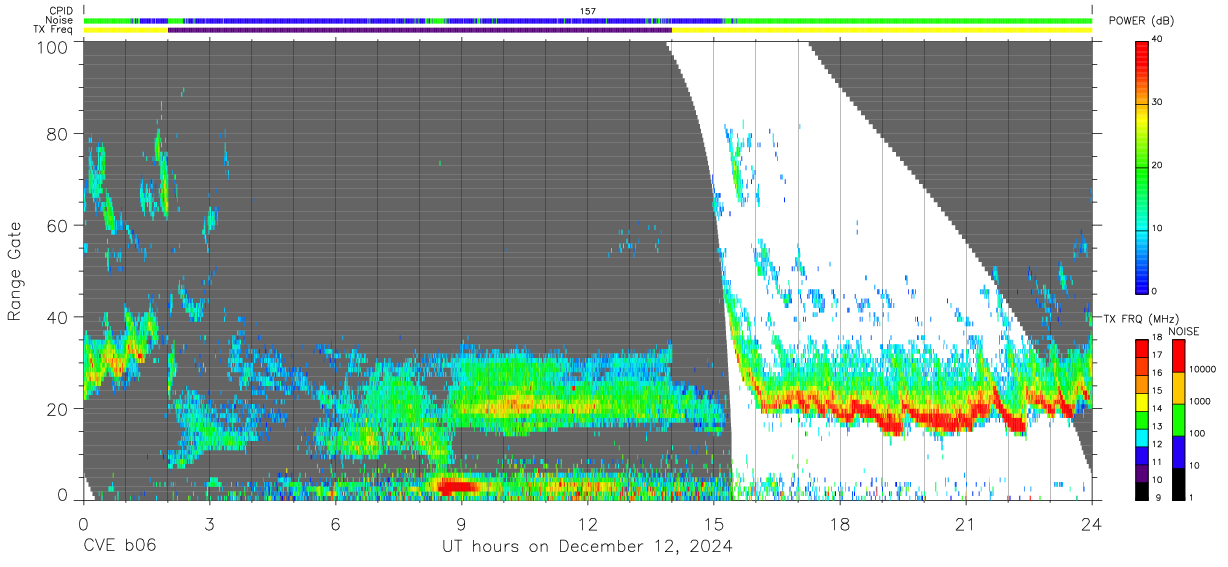
Task: Click the x-axis tick label '21'
Action: [966, 524]
